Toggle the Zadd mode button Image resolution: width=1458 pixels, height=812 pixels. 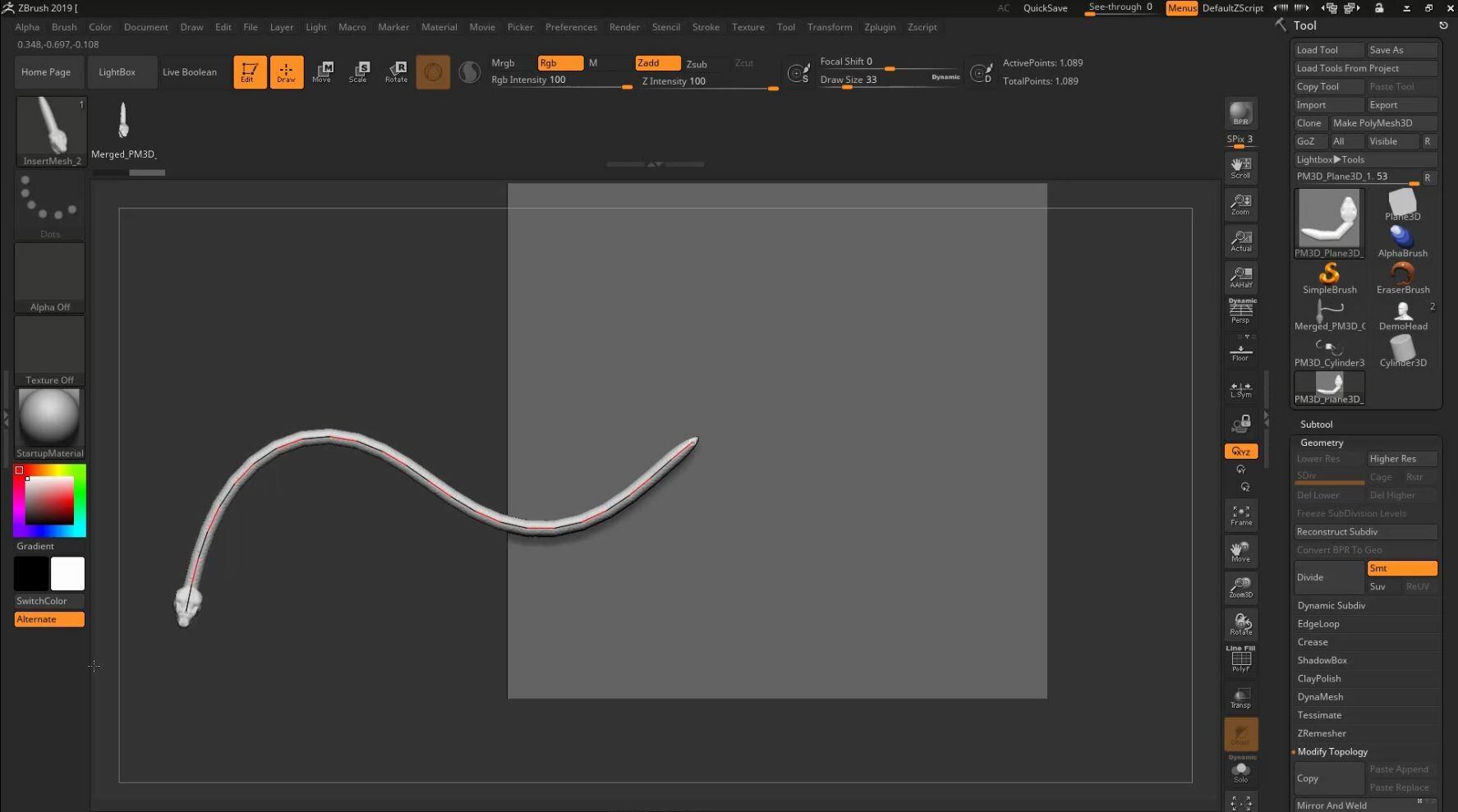657,63
